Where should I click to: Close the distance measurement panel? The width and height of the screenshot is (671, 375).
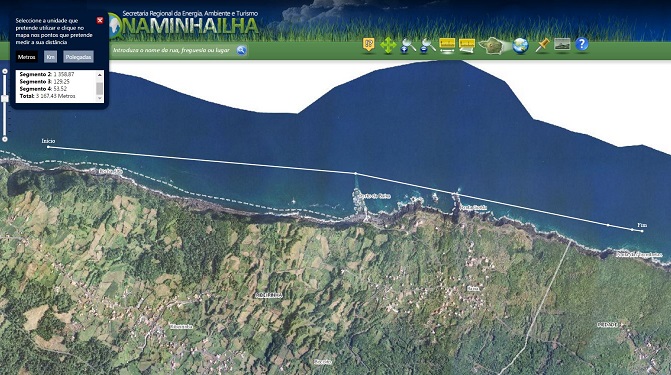pyautogui.click(x=100, y=20)
